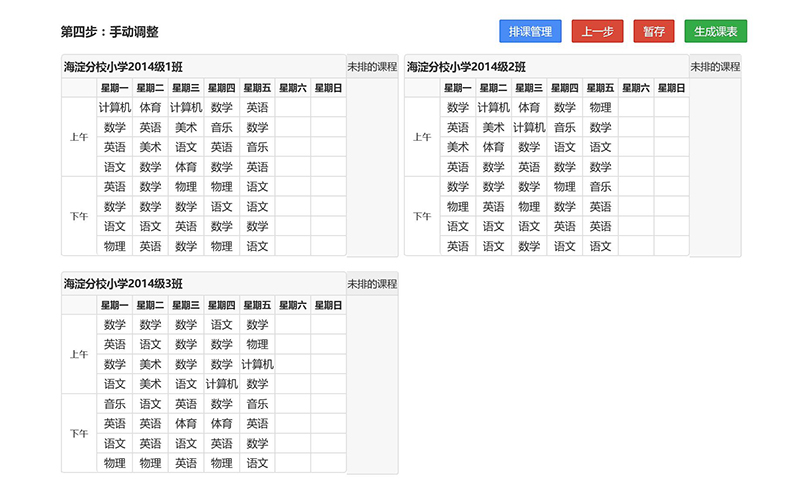The height and width of the screenshot is (479, 800).
Task: Select 未排的课程 panel header for 3班
Action: [x=372, y=284]
